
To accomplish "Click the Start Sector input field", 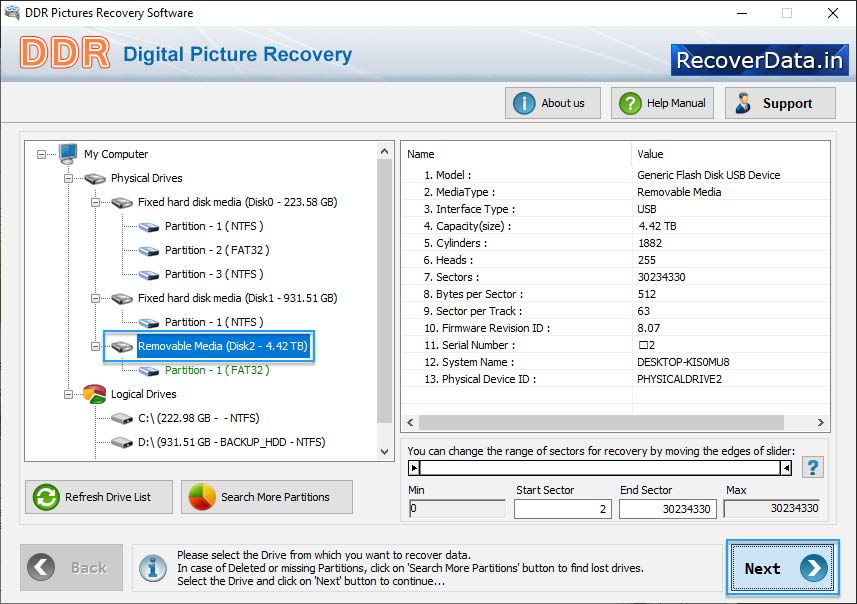I will [562, 509].
